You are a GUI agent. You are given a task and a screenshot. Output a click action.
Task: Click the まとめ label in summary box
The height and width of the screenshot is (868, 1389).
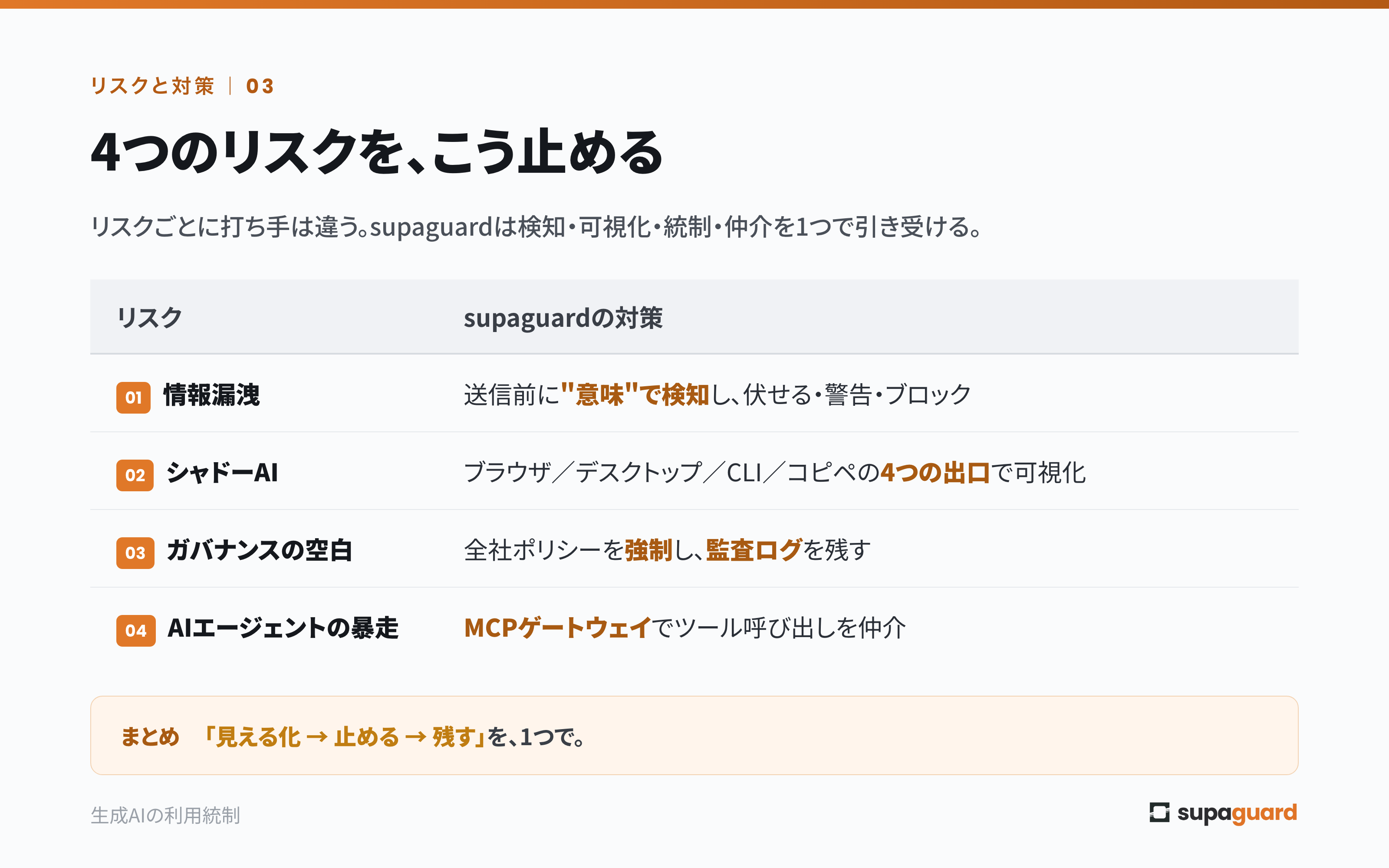(x=150, y=736)
